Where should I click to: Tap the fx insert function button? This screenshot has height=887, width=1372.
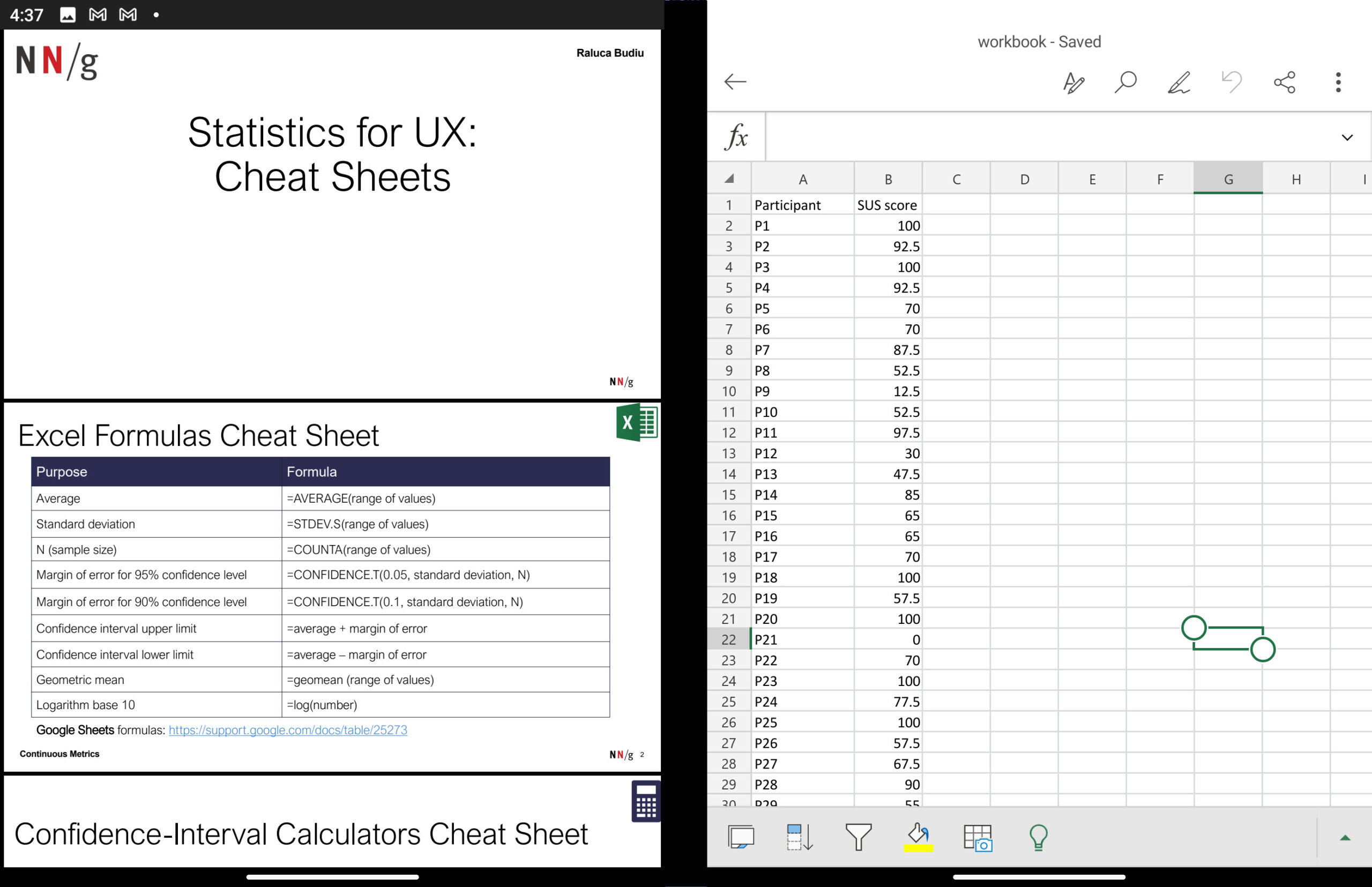737,137
